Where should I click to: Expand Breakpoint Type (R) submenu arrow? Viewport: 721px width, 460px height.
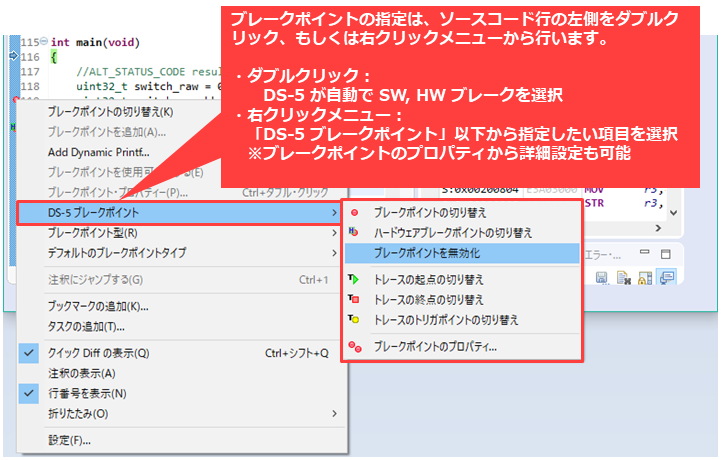click(x=334, y=233)
